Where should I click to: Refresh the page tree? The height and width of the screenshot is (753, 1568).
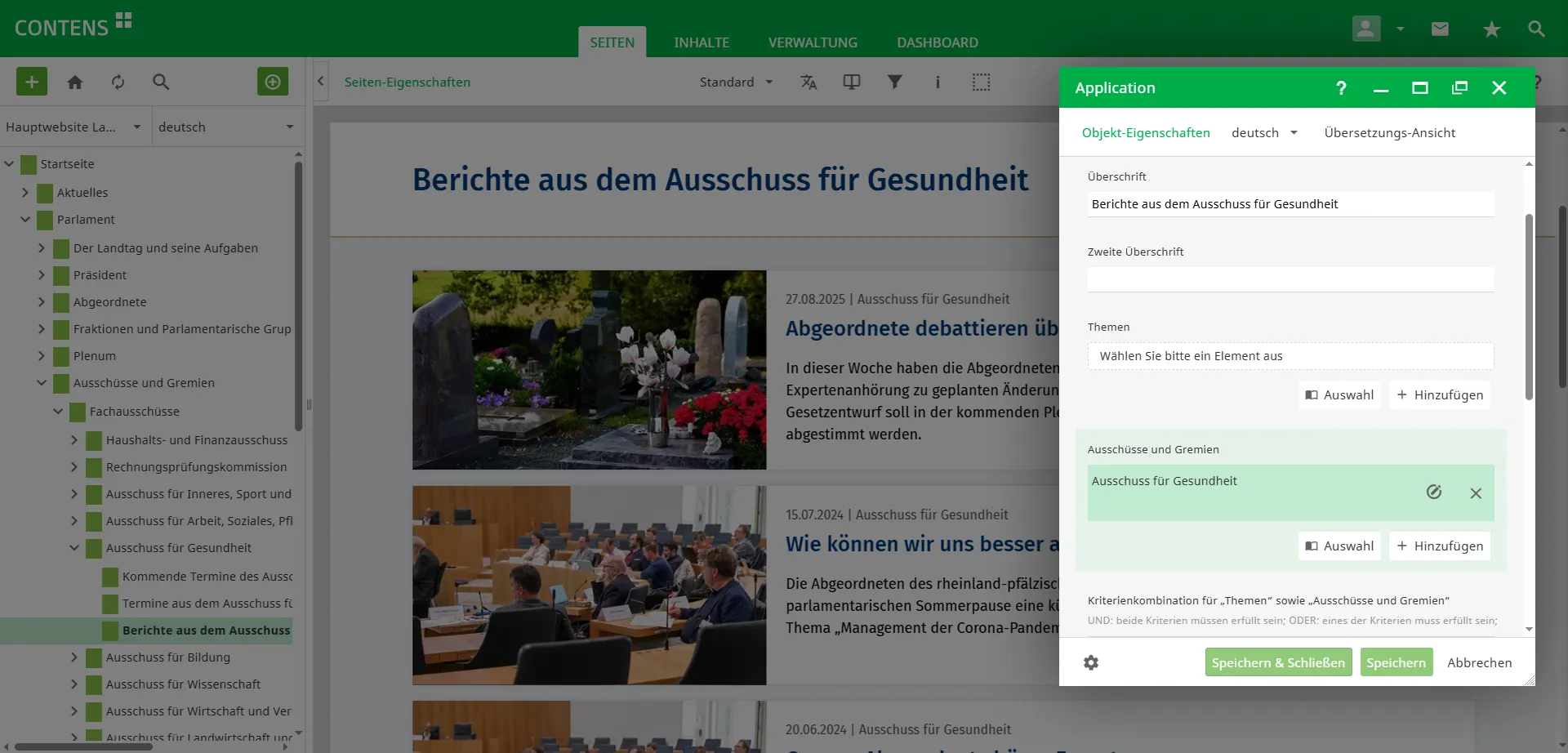point(118,82)
